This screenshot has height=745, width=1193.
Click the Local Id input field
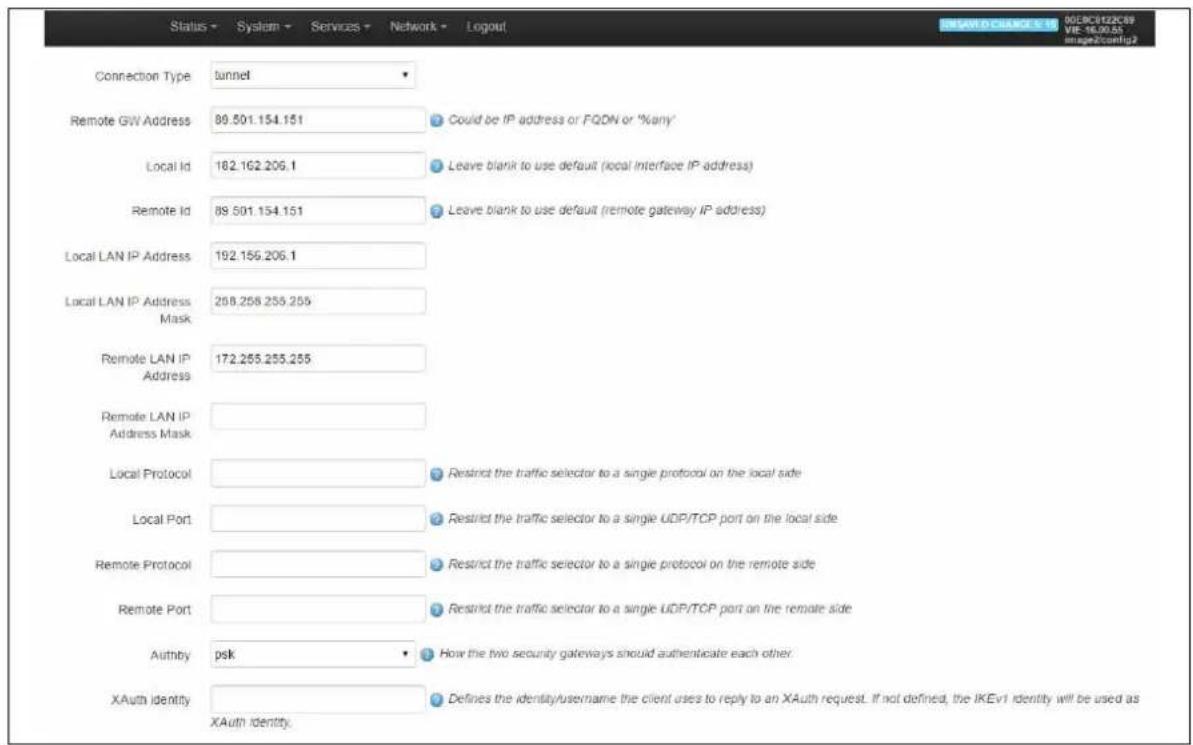point(318,165)
